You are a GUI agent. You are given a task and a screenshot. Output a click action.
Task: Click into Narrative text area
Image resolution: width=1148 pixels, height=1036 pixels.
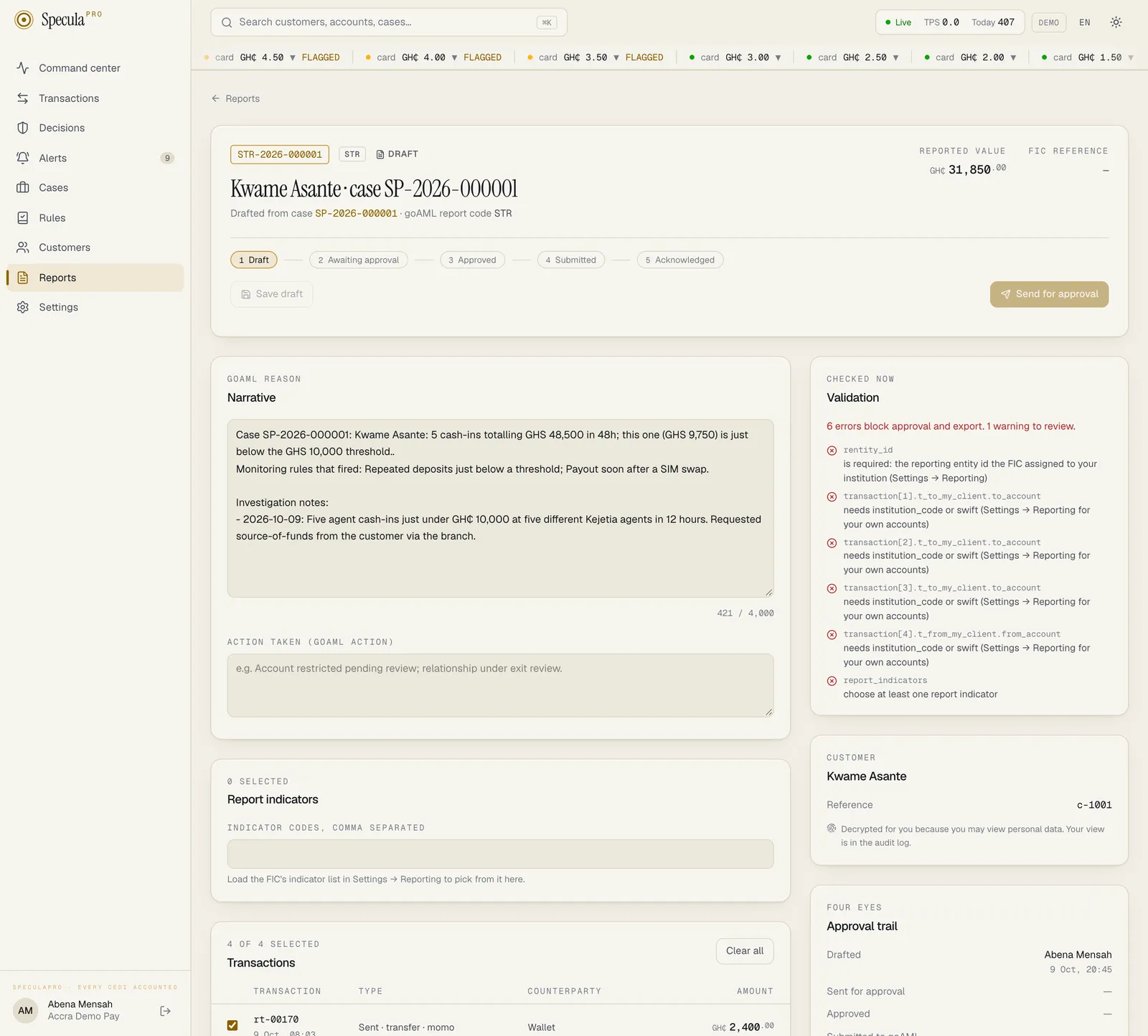coord(500,509)
